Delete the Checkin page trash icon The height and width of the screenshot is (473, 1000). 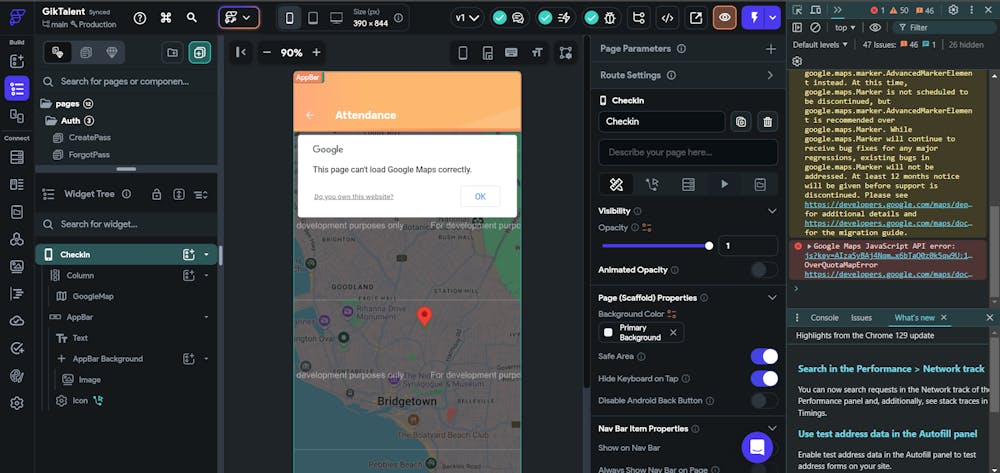coord(768,122)
